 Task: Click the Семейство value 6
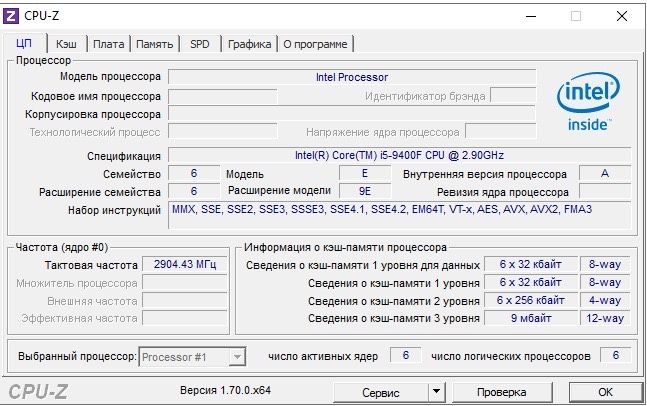click(x=194, y=173)
